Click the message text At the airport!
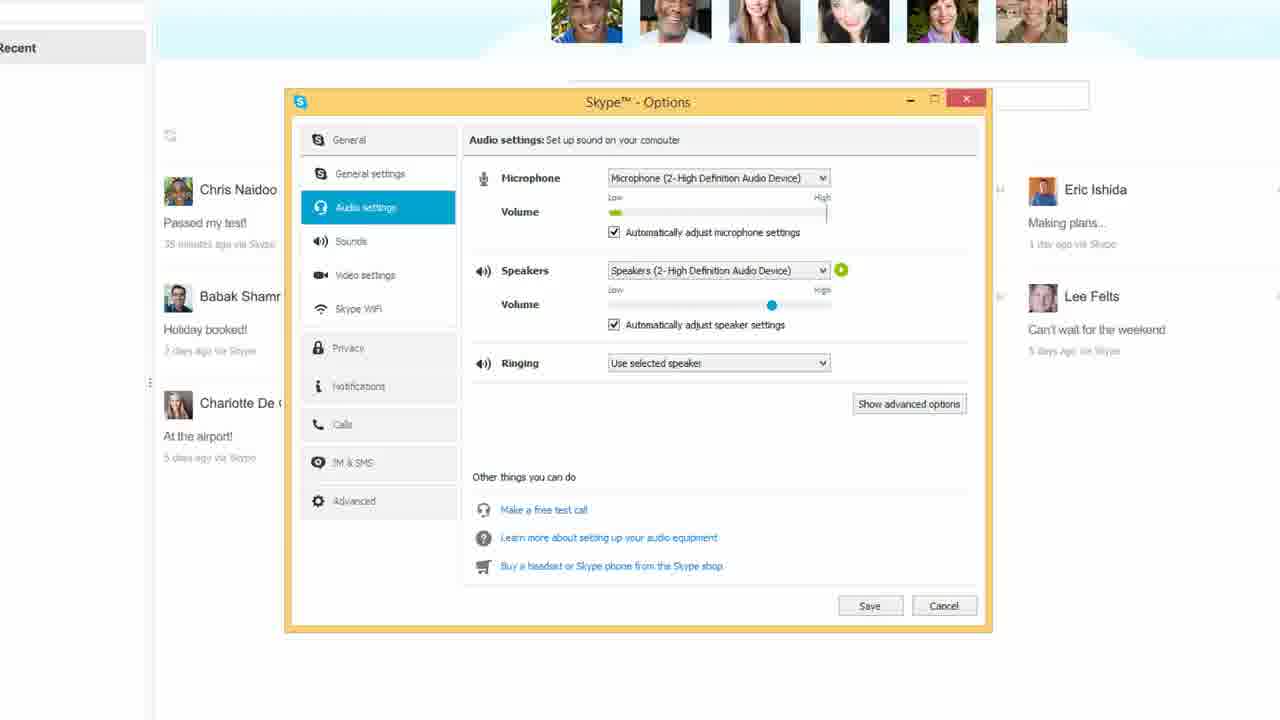This screenshot has height=720, width=1280. pyautogui.click(x=198, y=437)
